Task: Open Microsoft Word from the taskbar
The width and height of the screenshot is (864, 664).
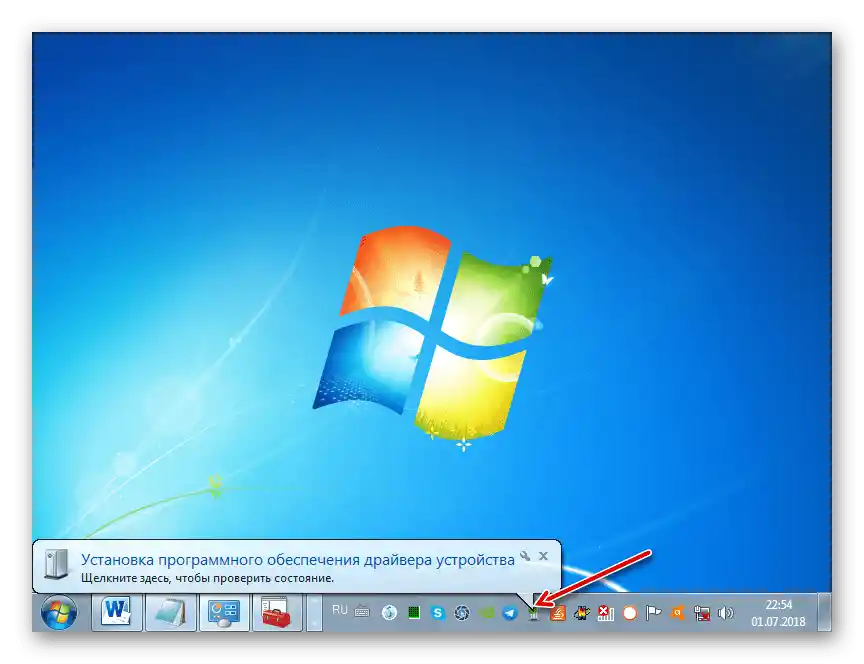Action: (x=117, y=612)
